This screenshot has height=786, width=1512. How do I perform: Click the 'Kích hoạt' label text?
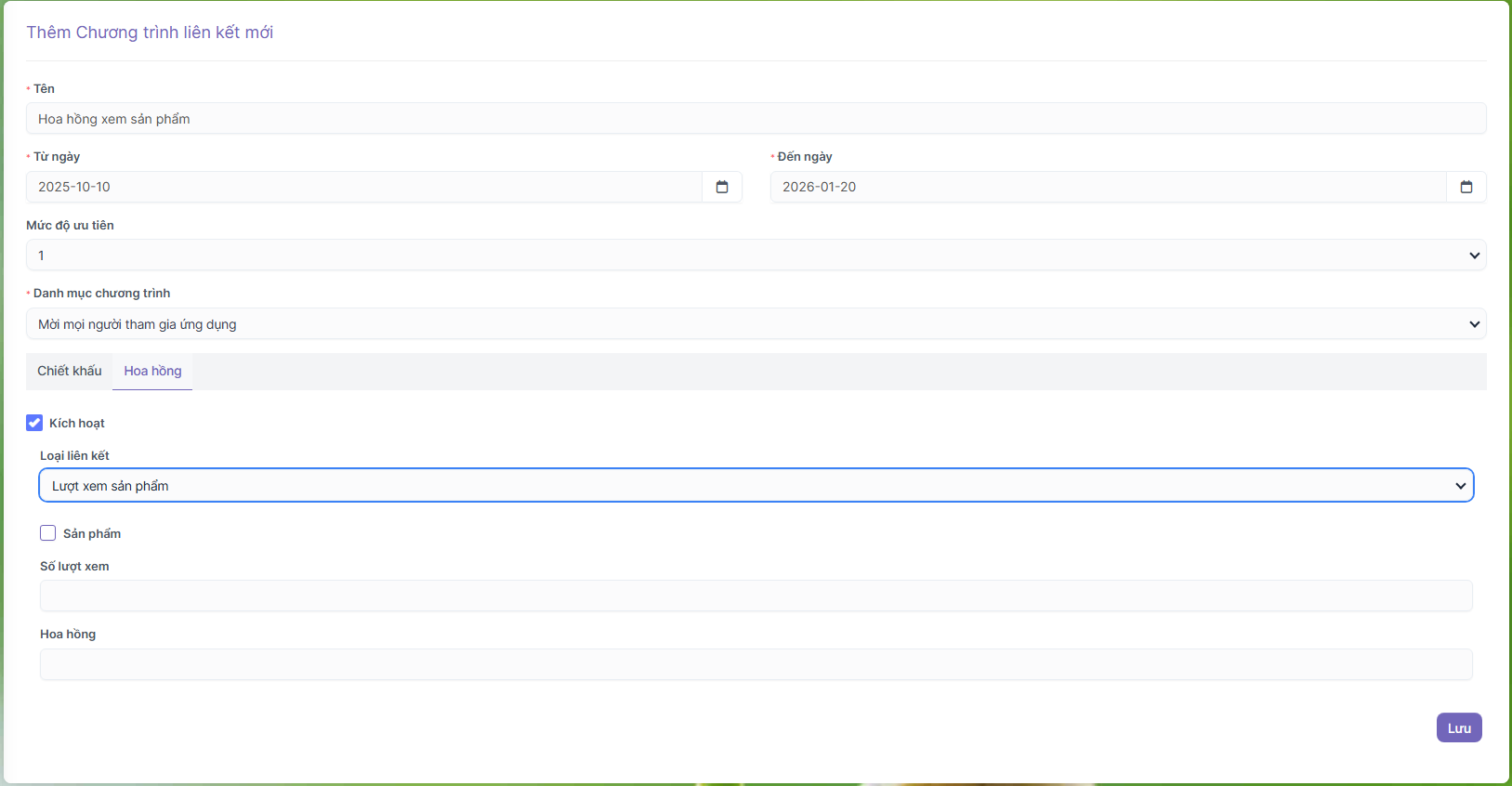tap(77, 424)
